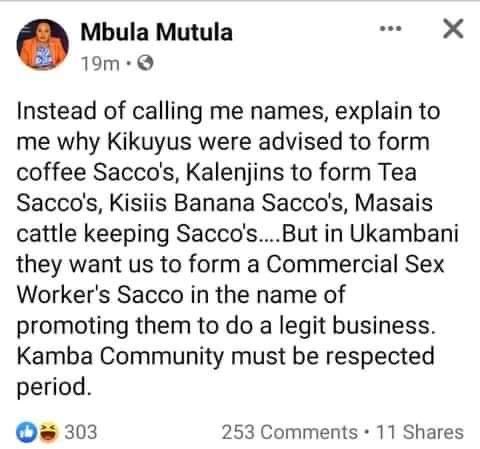Click the phrase 'Commercial Sex' in the post
The height and width of the screenshot is (449, 480).
point(355,264)
